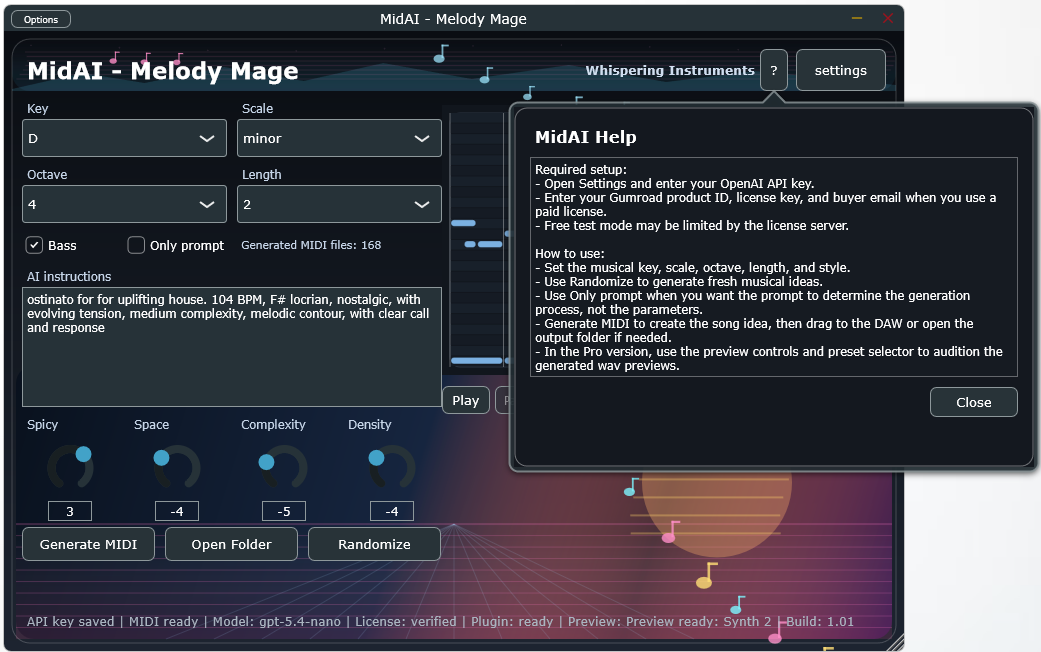The height and width of the screenshot is (652, 1041).
Task: Minimize the MidAI window
Action: click(857, 19)
